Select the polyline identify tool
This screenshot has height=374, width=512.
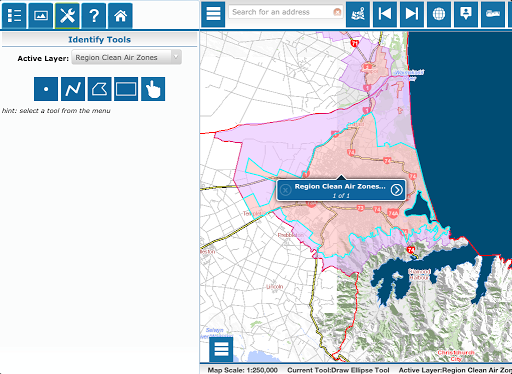tap(73, 89)
